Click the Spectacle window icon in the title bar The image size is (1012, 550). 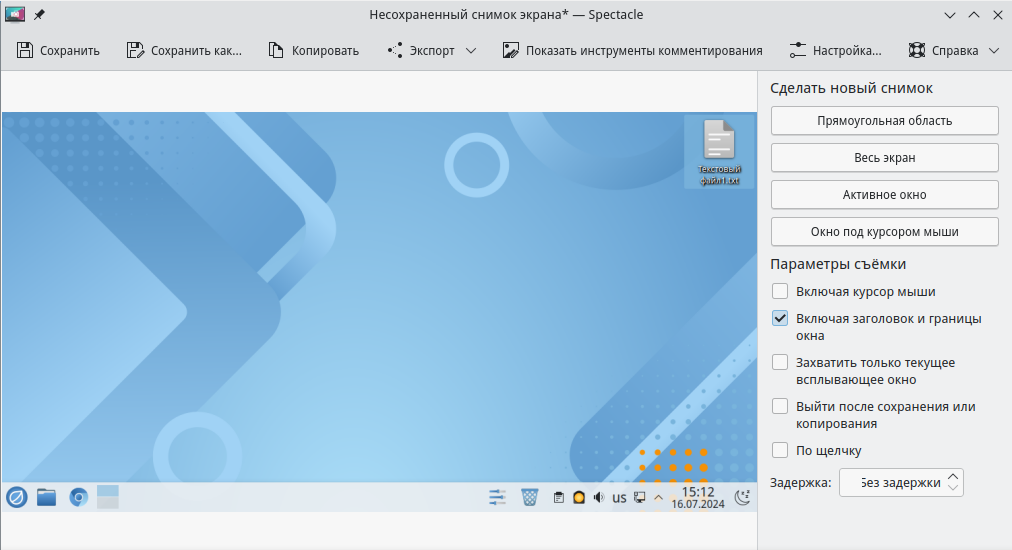click(x=15, y=16)
